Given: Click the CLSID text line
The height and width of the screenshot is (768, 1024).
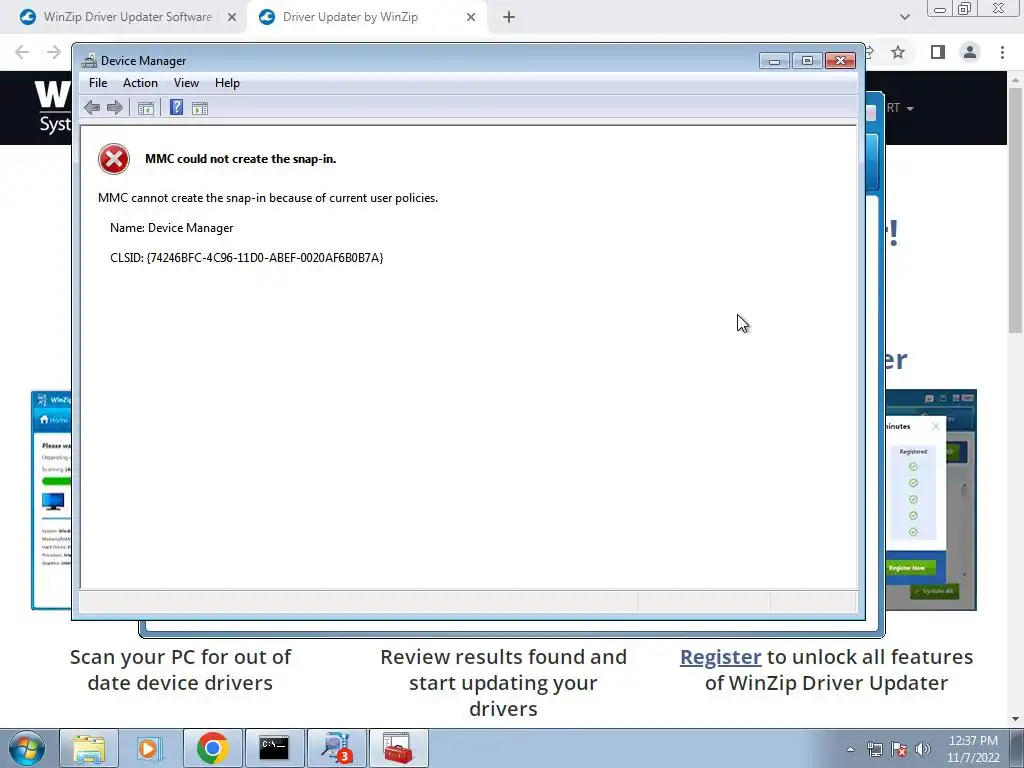Looking at the screenshot, I should point(247,258).
